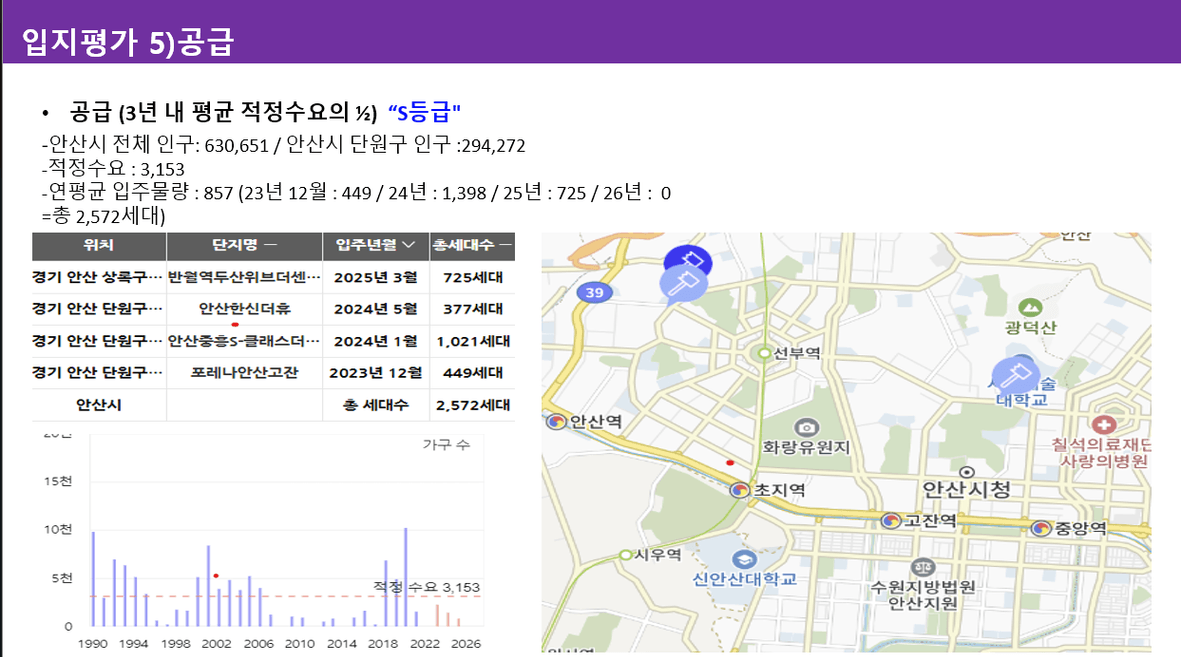
Task: Click the 초지역 station icon
Action: click(x=740, y=490)
